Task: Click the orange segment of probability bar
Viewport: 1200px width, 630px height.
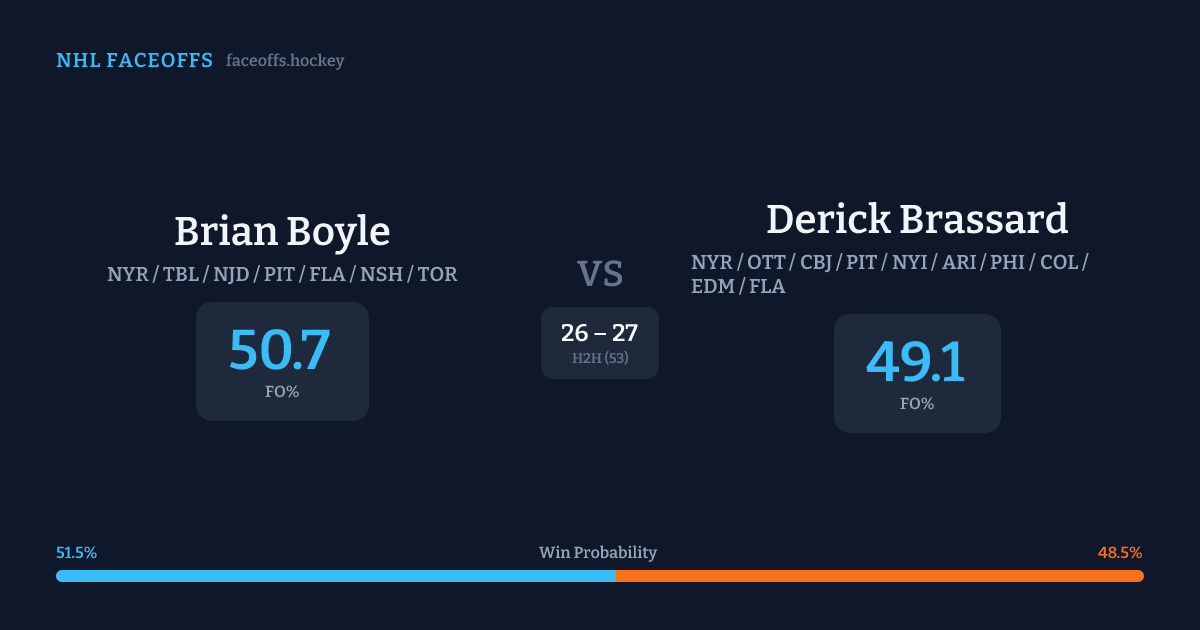Action: tap(880, 576)
